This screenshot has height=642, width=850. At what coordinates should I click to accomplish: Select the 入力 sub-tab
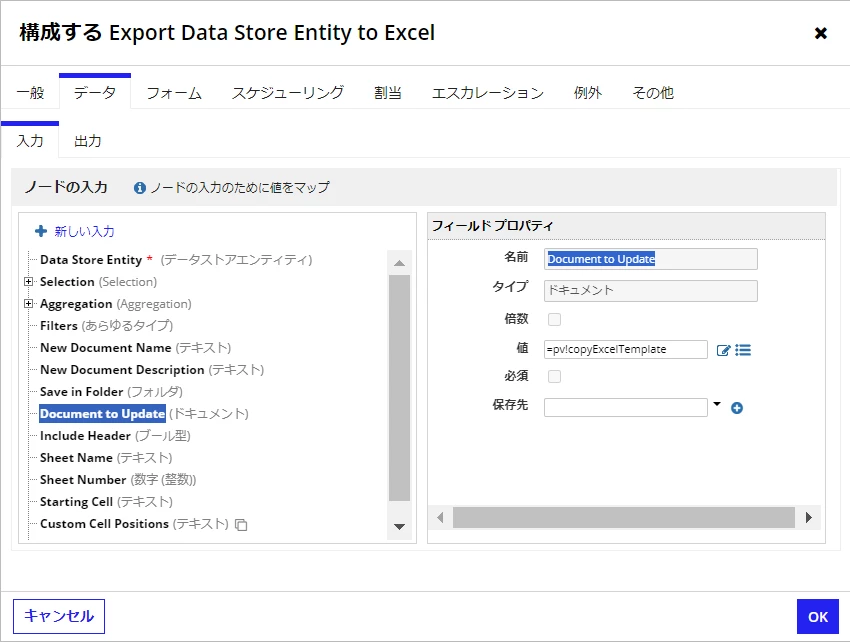click(x=30, y=141)
